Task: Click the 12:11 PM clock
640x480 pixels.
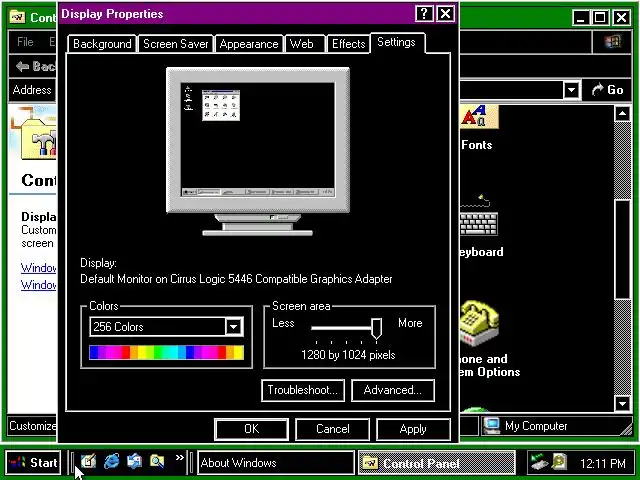Action: tap(602, 463)
